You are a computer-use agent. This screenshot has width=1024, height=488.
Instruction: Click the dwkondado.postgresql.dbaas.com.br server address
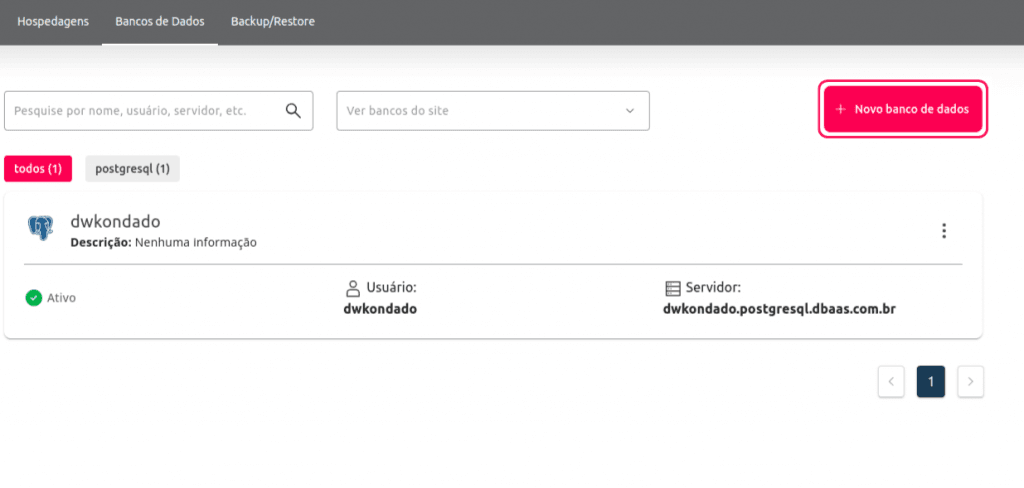click(x=778, y=309)
